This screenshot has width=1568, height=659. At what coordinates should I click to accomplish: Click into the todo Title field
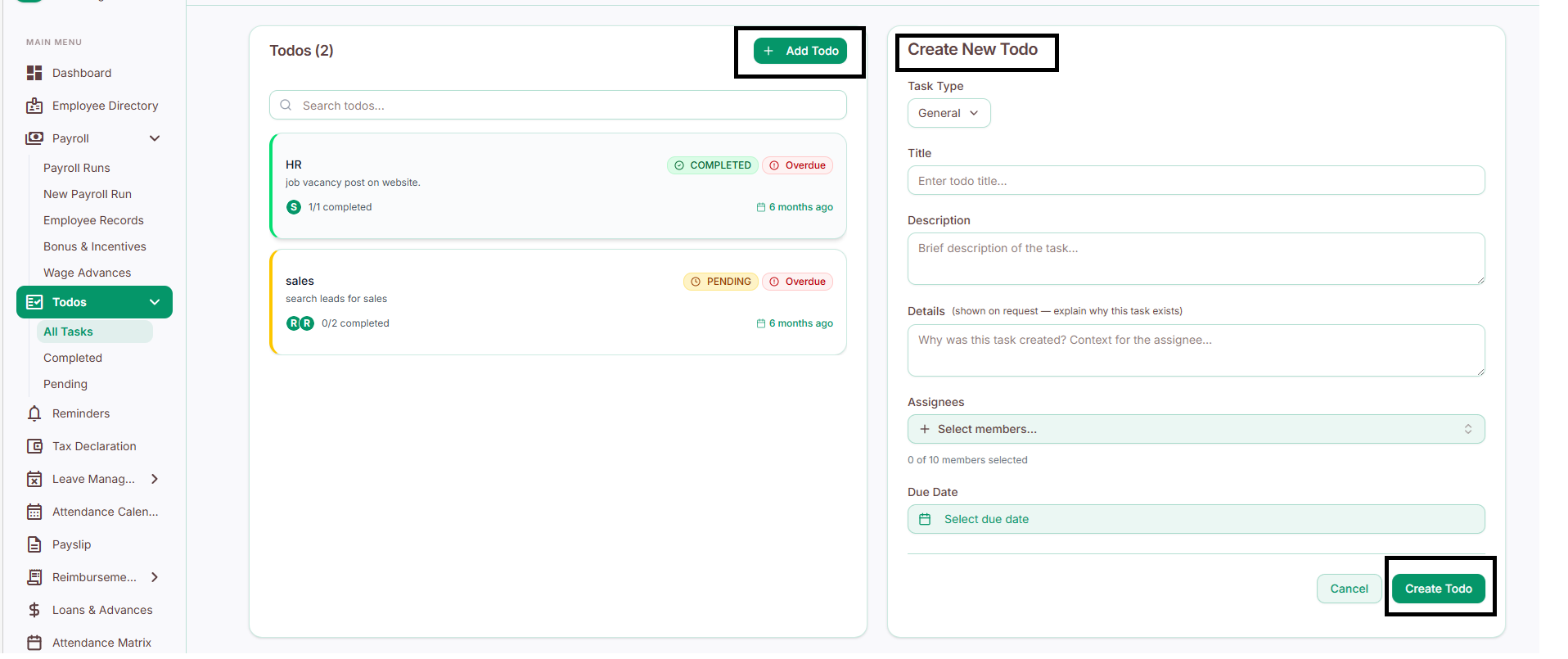tap(1196, 180)
